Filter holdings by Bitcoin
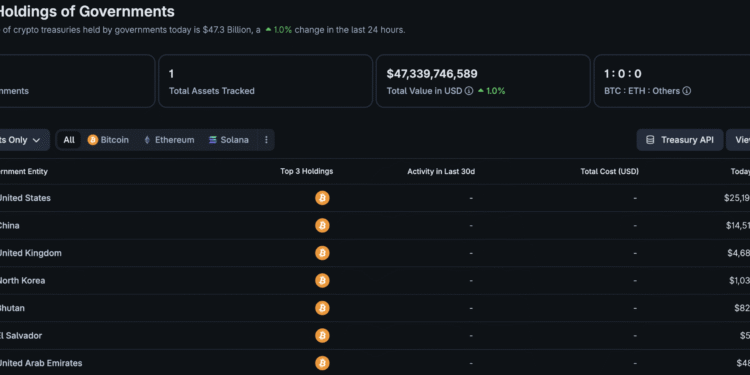The width and height of the screenshot is (750, 375). 108,140
